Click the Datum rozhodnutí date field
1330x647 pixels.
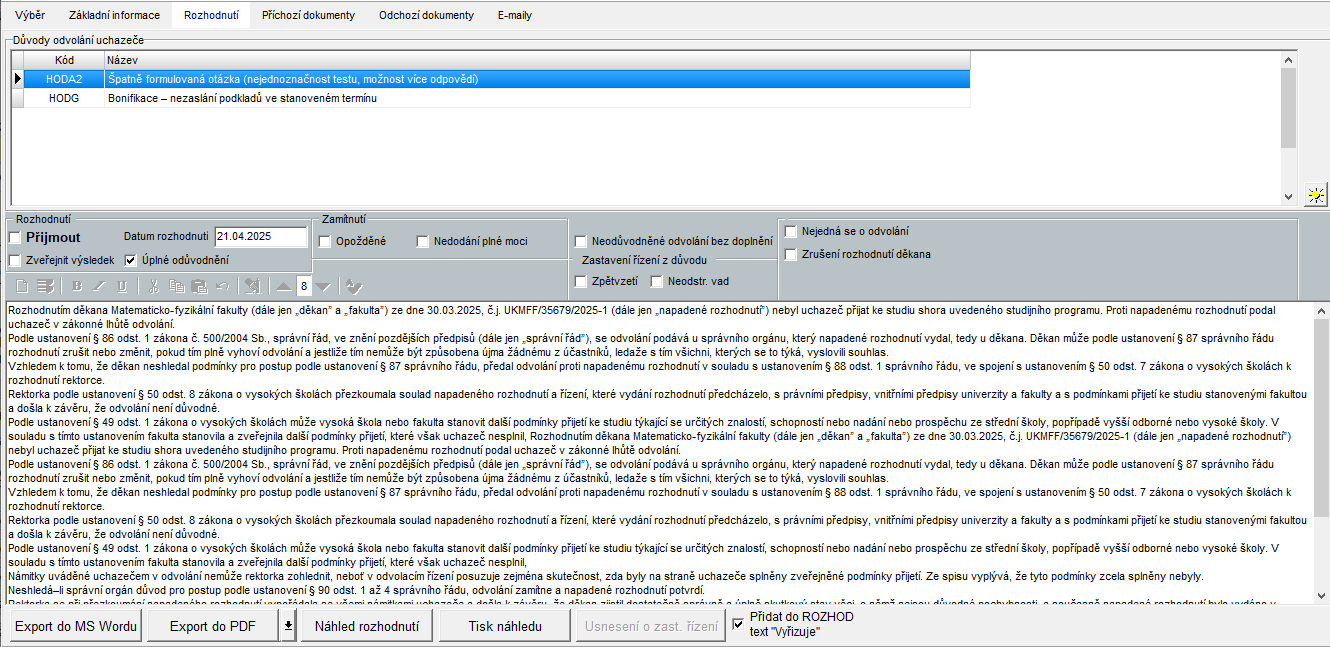coord(261,237)
